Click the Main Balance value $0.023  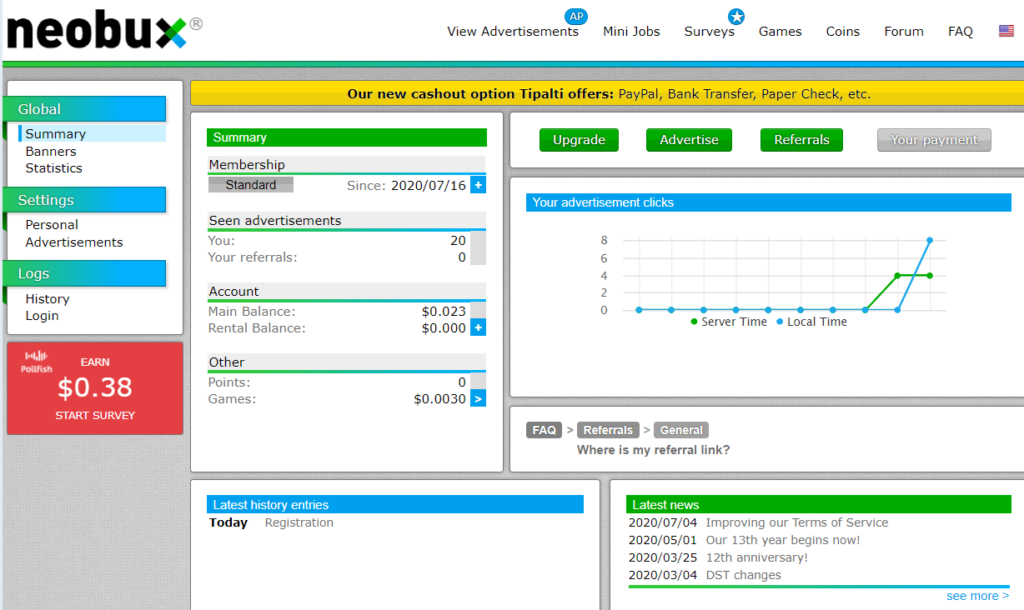coord(443,312)
